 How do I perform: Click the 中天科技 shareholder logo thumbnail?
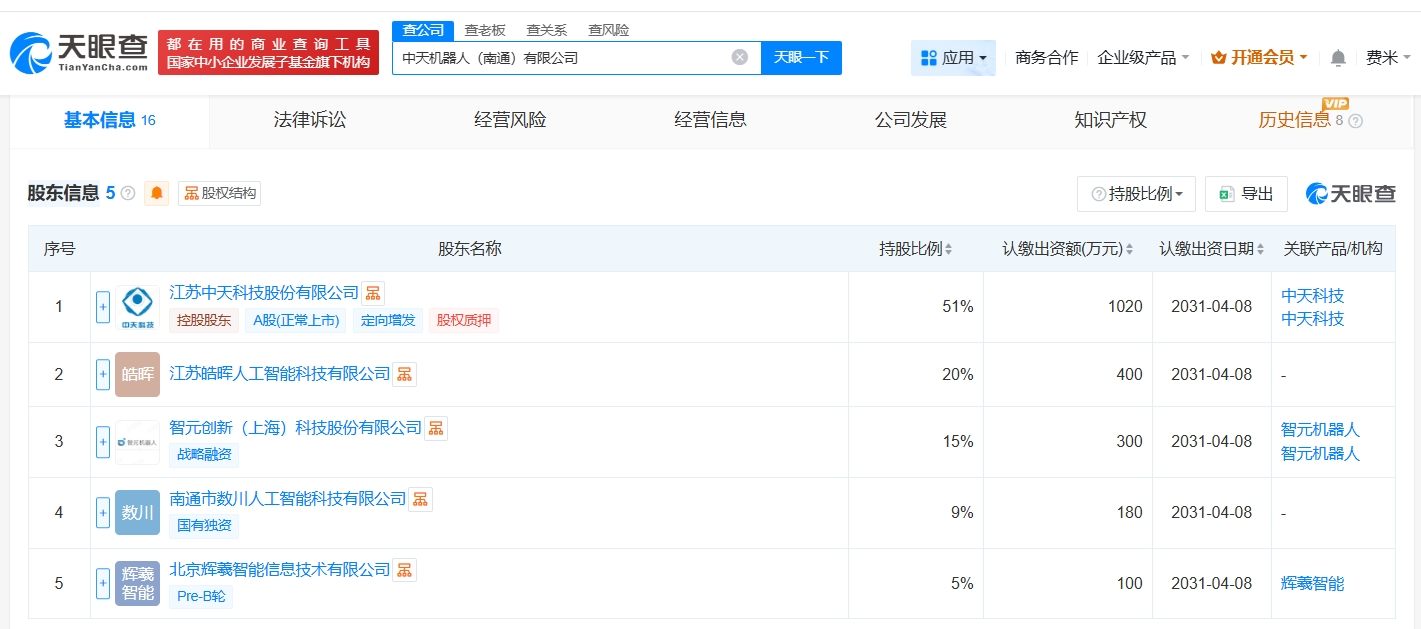point(137,306)
